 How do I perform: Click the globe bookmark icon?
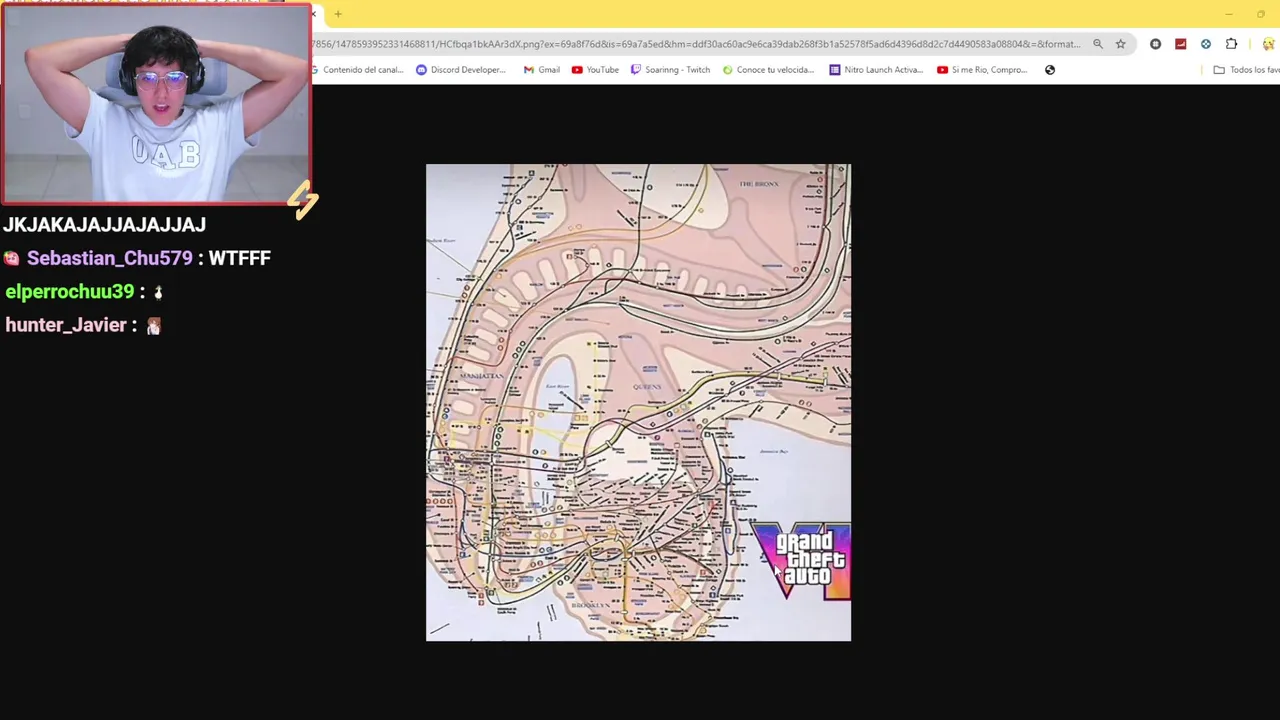pyautogui.click(x=1050, y=70)
